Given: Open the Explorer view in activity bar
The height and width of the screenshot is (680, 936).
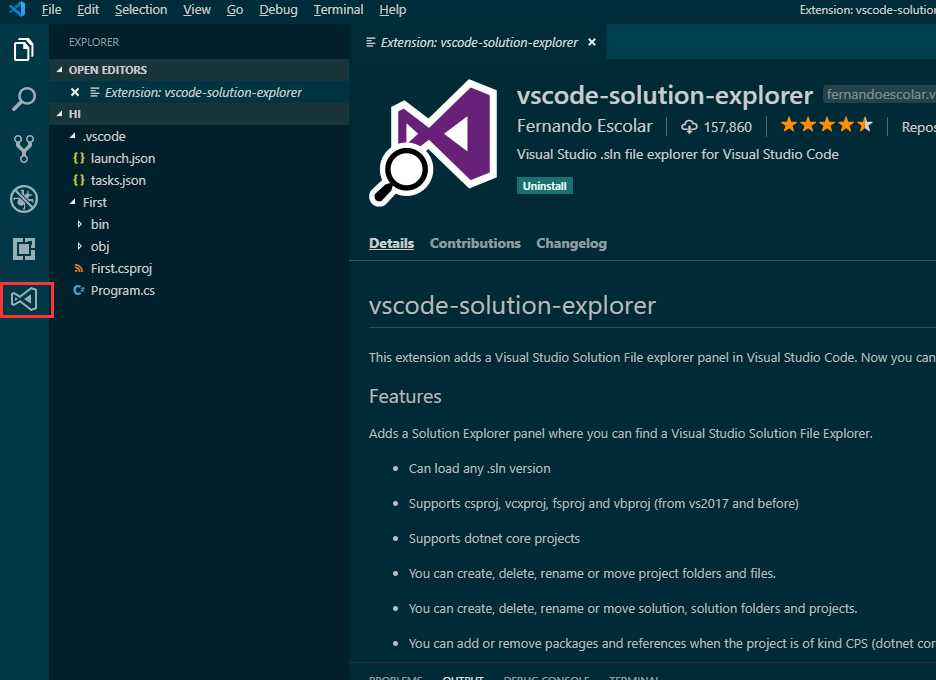Looking at the screenshot, I should click(24, 50).
